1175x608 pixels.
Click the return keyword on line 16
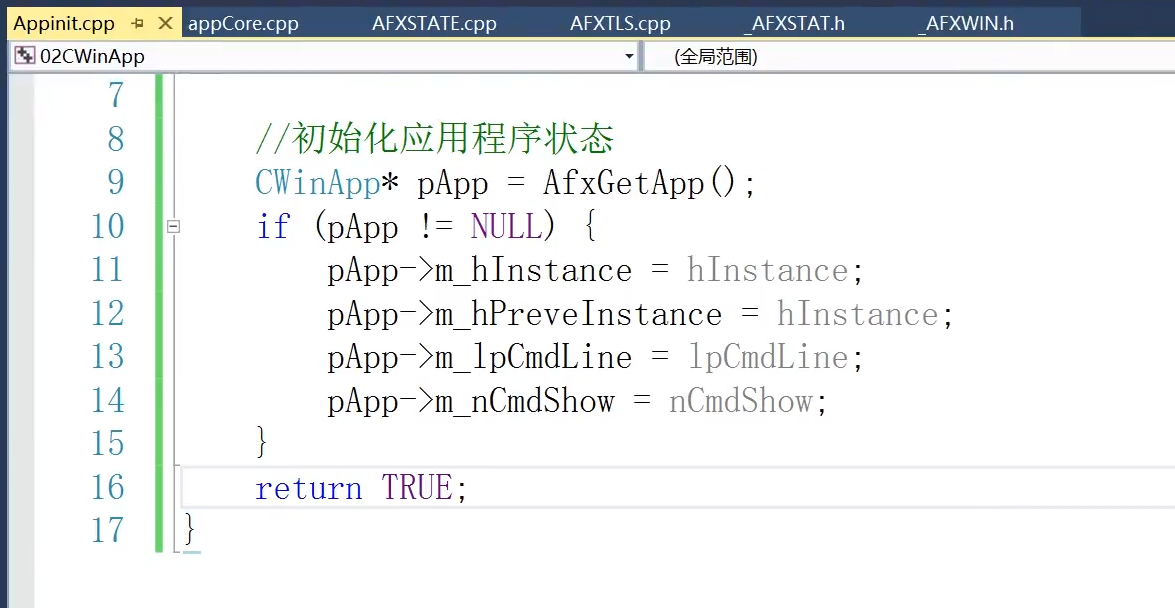pyautogui.click(x=308, y=488)
